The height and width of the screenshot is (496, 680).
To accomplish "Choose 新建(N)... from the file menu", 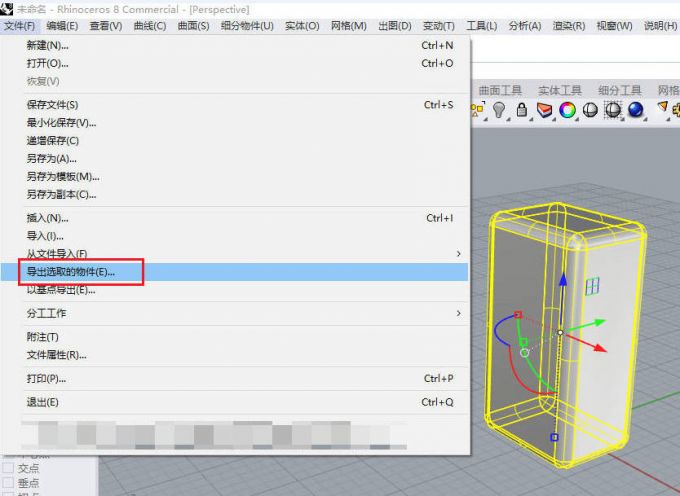I will pyautogui.click(x=234, y=46).
